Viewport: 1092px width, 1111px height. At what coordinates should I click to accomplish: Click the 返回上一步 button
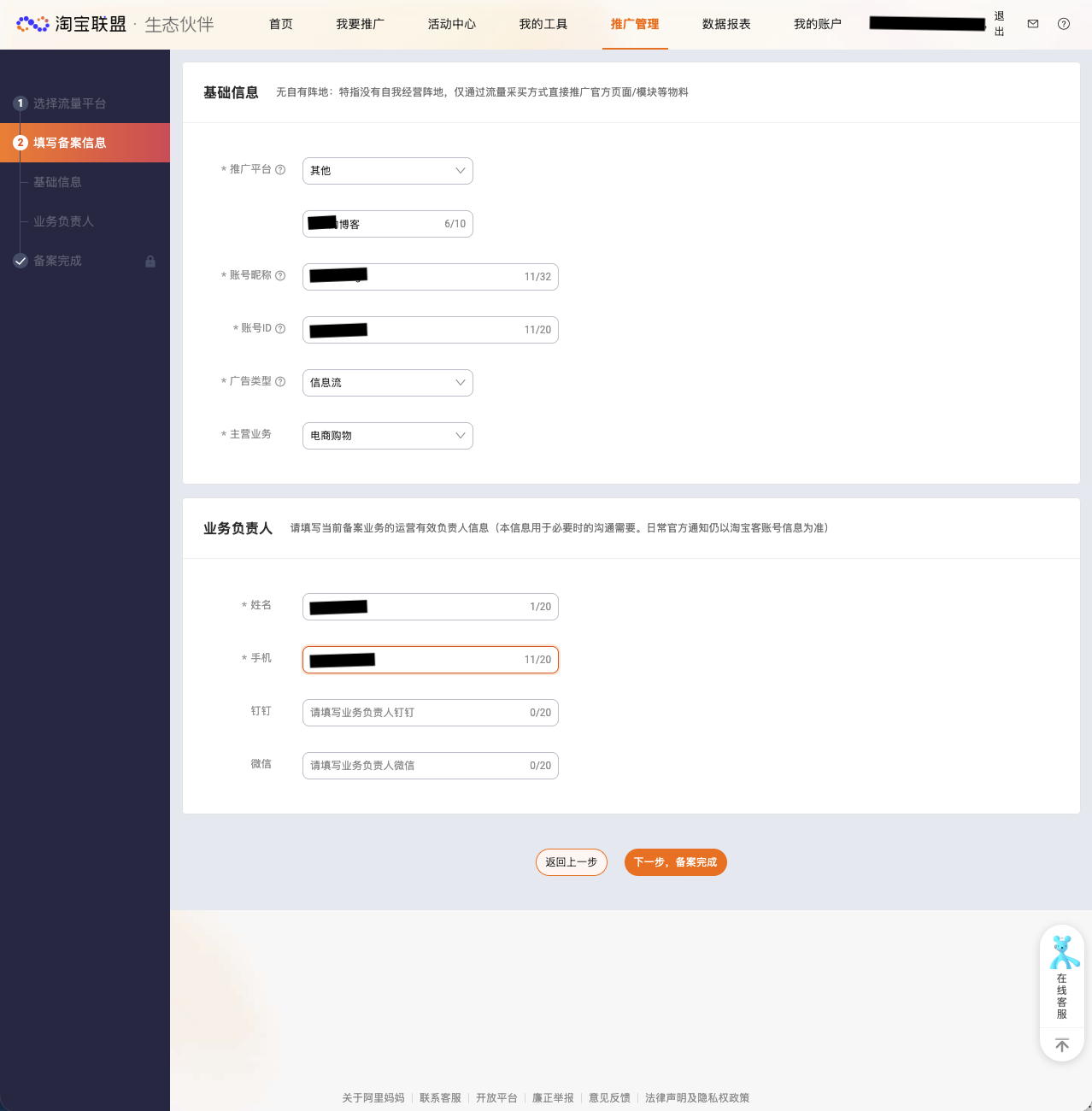click(571, 862)
